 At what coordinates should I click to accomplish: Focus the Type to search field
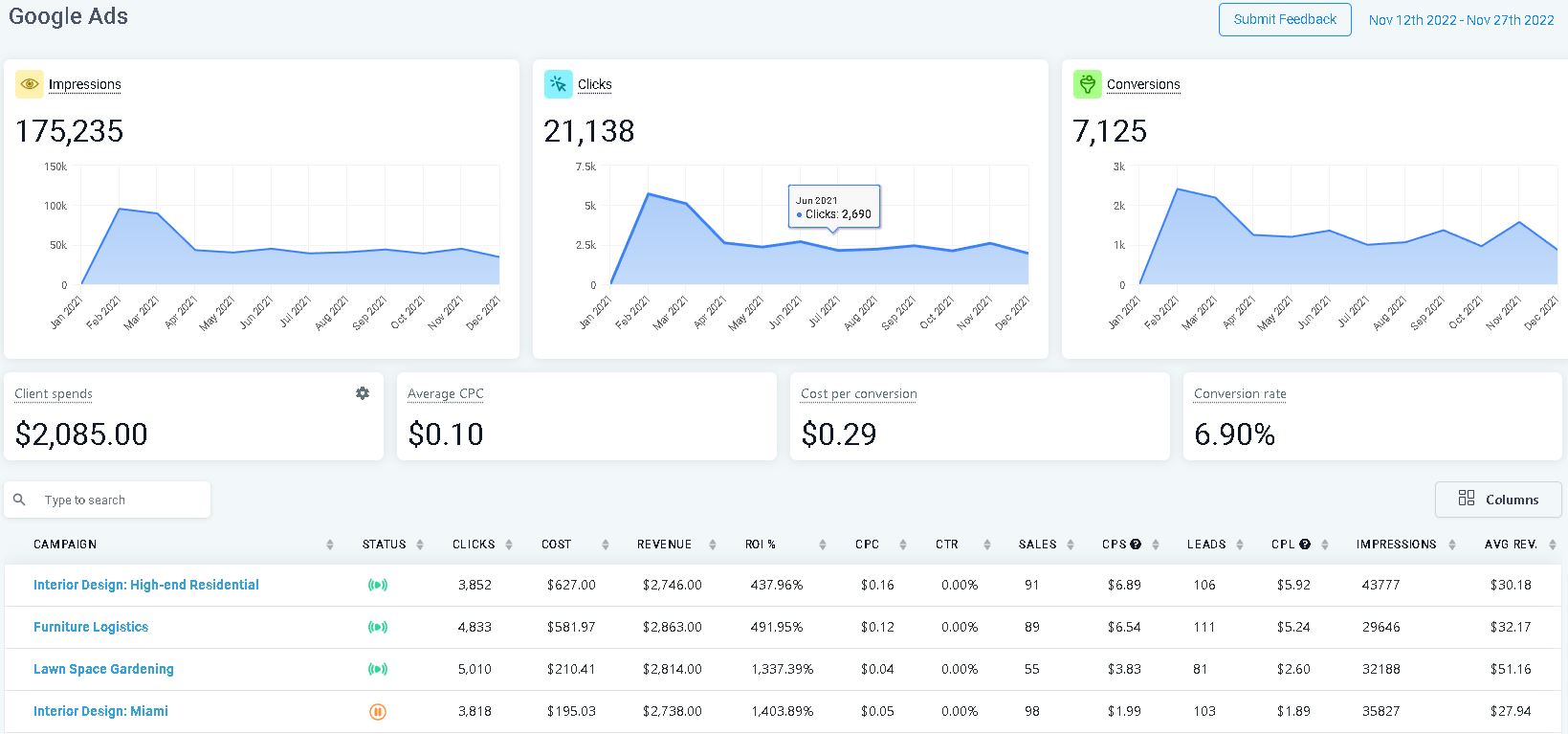click(107, 500)
